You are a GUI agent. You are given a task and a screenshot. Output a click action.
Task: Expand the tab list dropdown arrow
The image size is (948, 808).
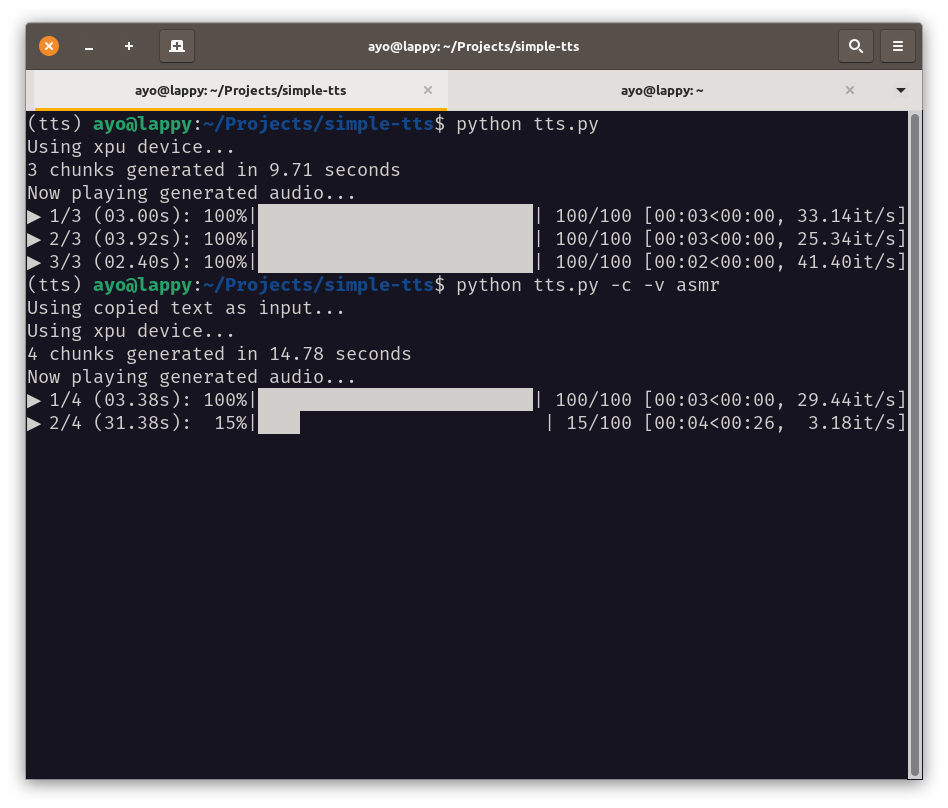[x=901, y=90]
